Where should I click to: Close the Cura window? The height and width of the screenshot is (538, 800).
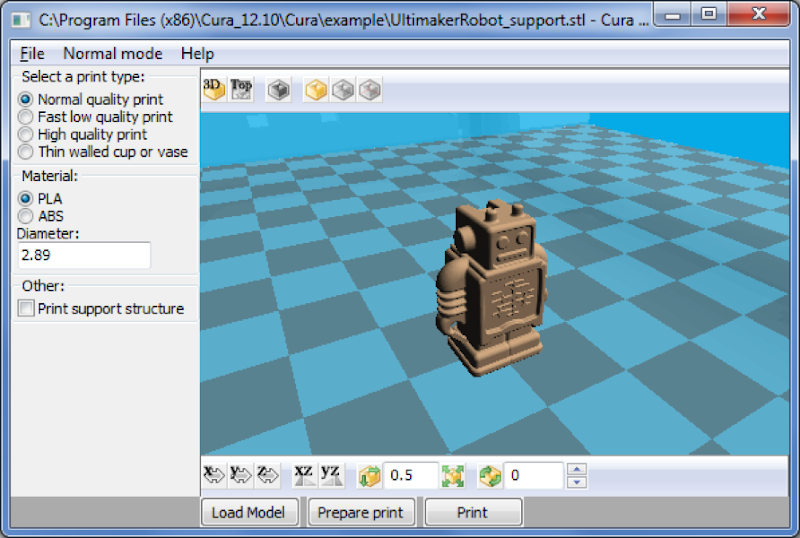pos(759,14)
